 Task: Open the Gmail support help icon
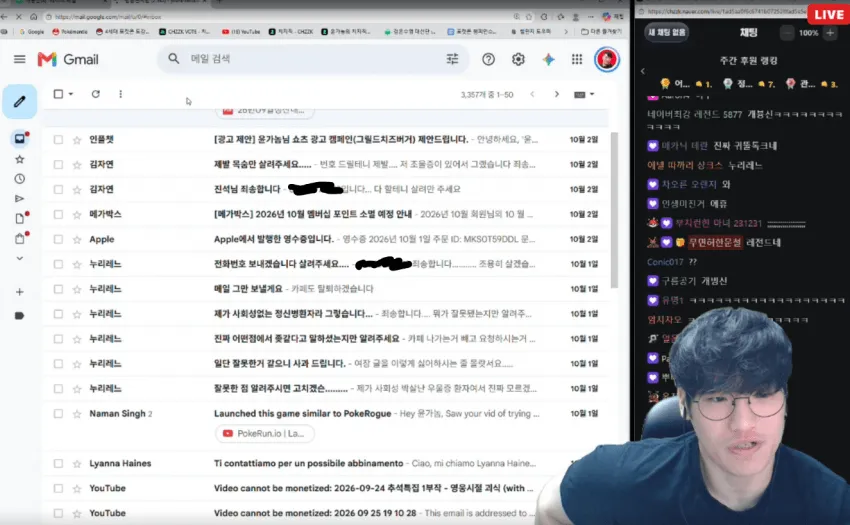(488, 59)
